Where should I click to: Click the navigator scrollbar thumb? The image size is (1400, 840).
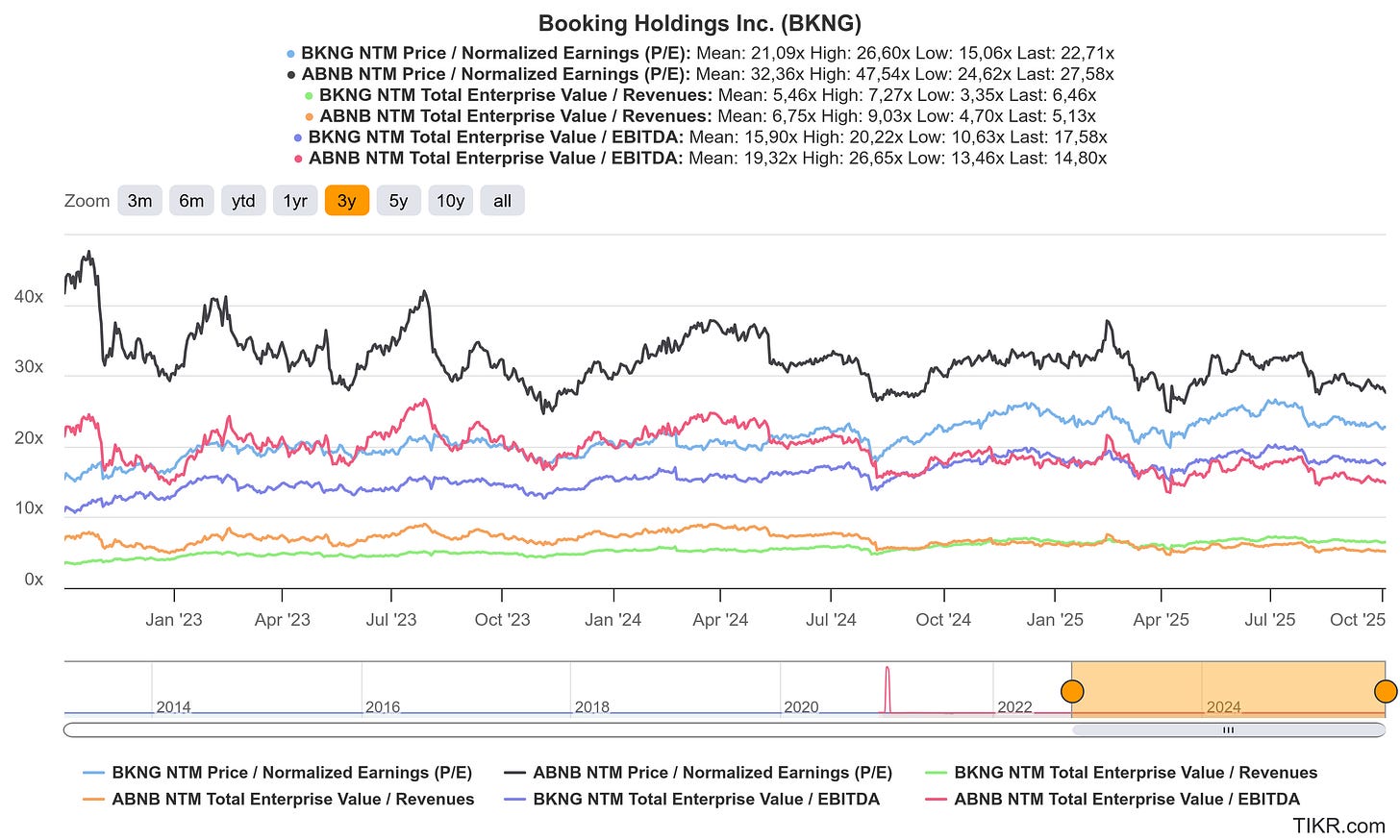pyautogui.click(x=1228, y=730)
